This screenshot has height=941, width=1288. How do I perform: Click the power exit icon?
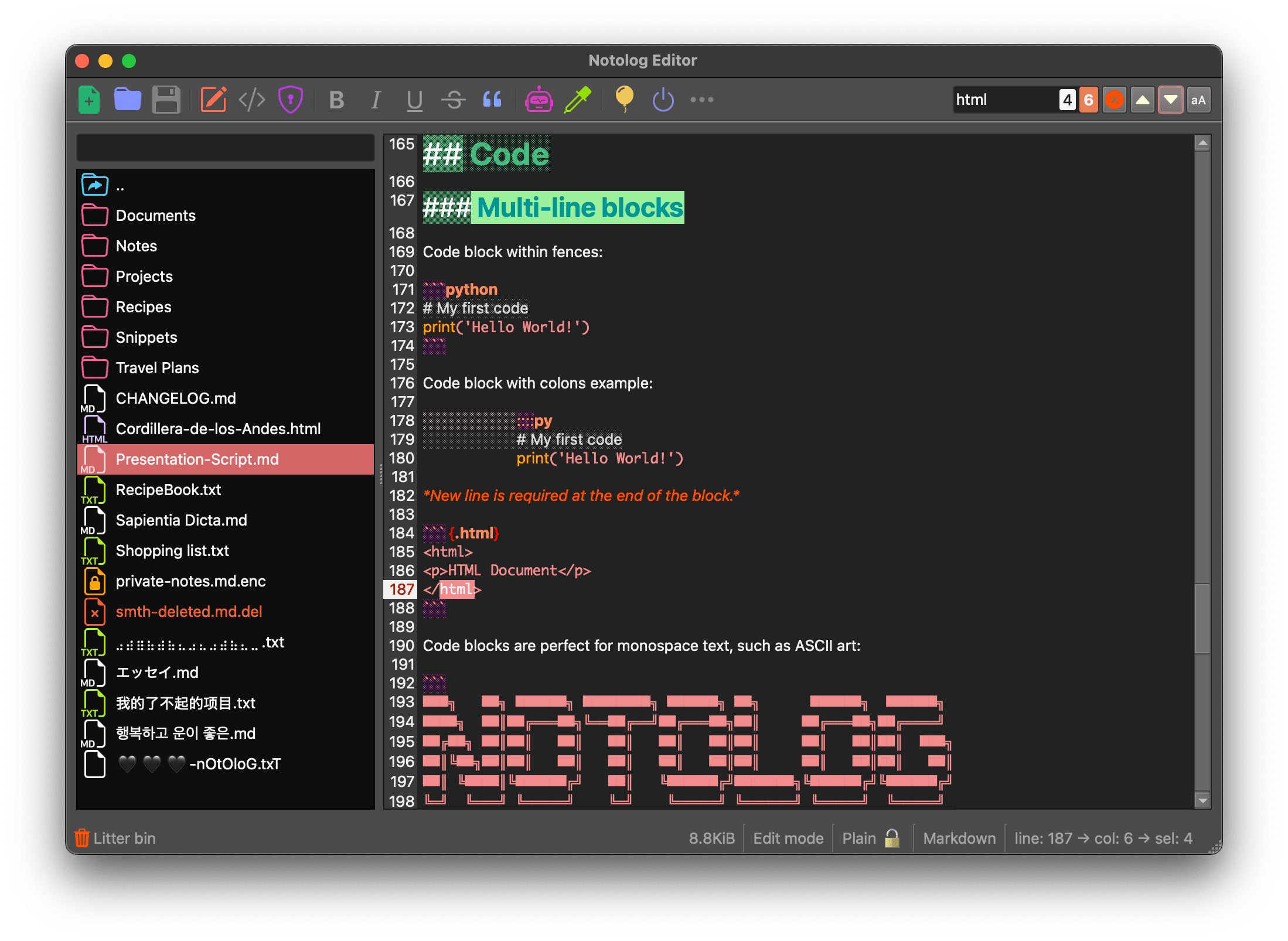[x=663, y=99]
